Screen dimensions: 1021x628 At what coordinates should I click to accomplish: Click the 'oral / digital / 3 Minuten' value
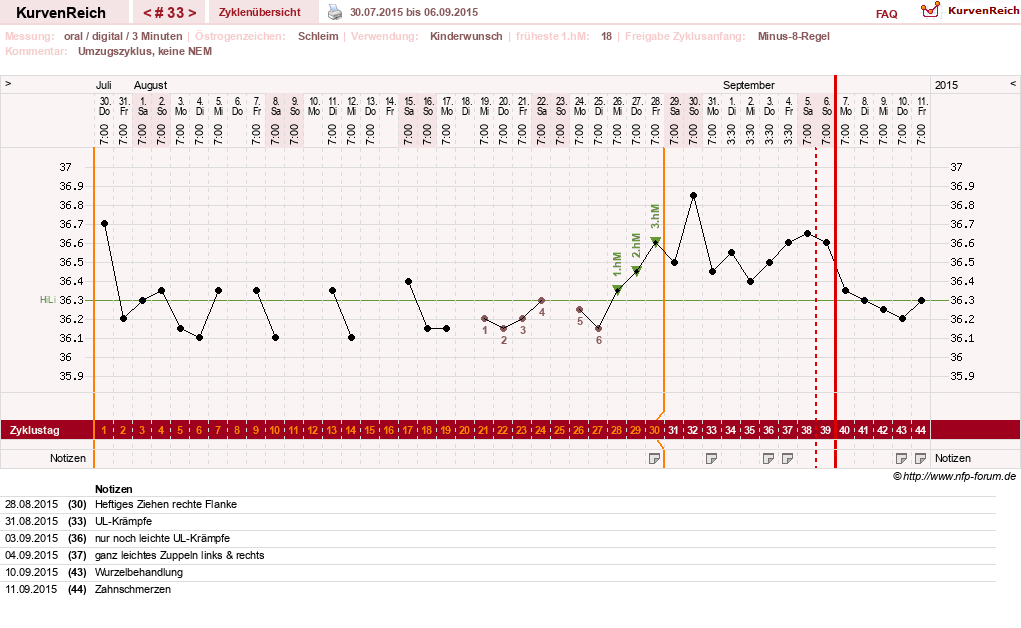pos(123,36)
